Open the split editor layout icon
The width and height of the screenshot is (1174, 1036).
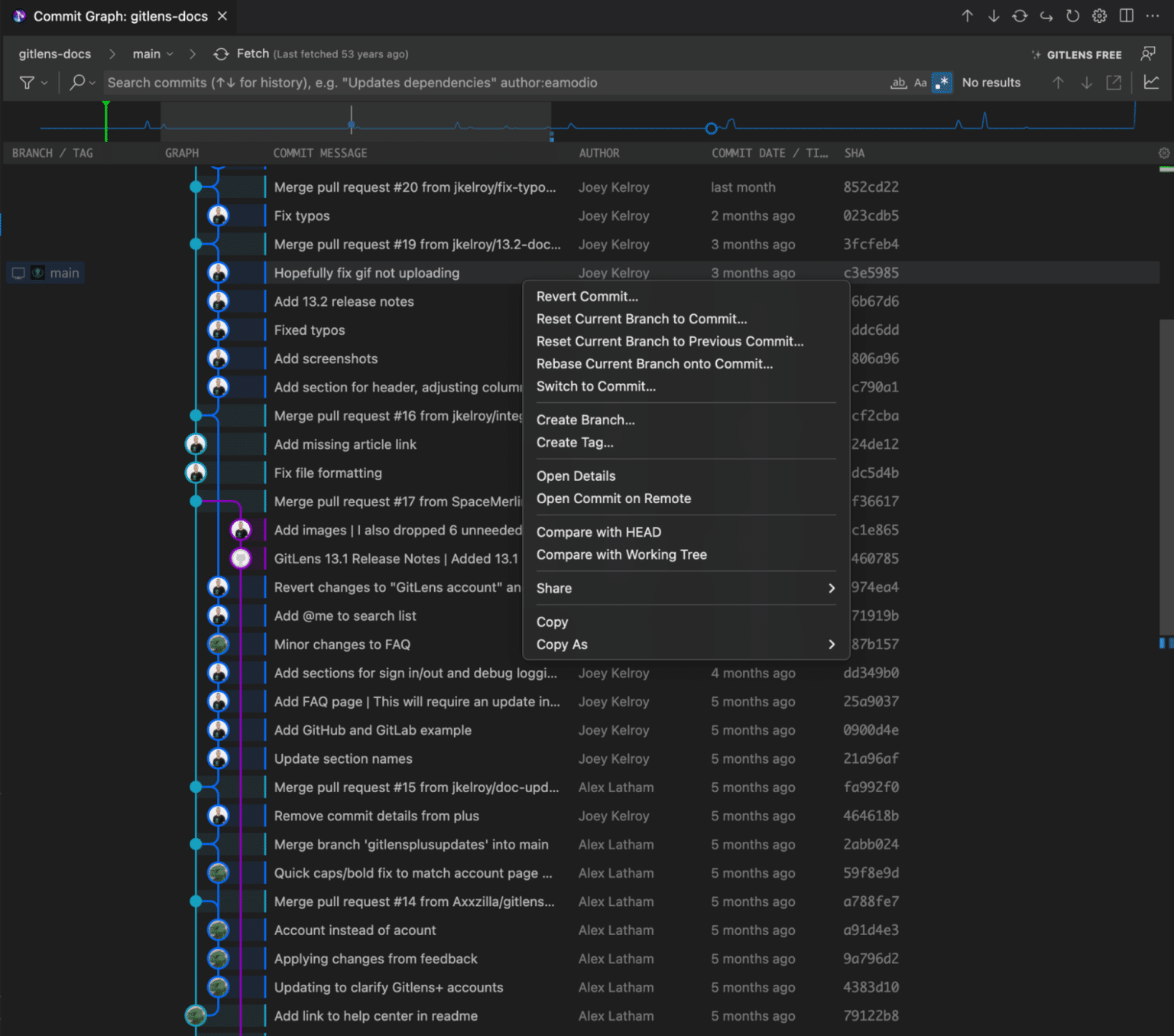(x=1126, y=16)
